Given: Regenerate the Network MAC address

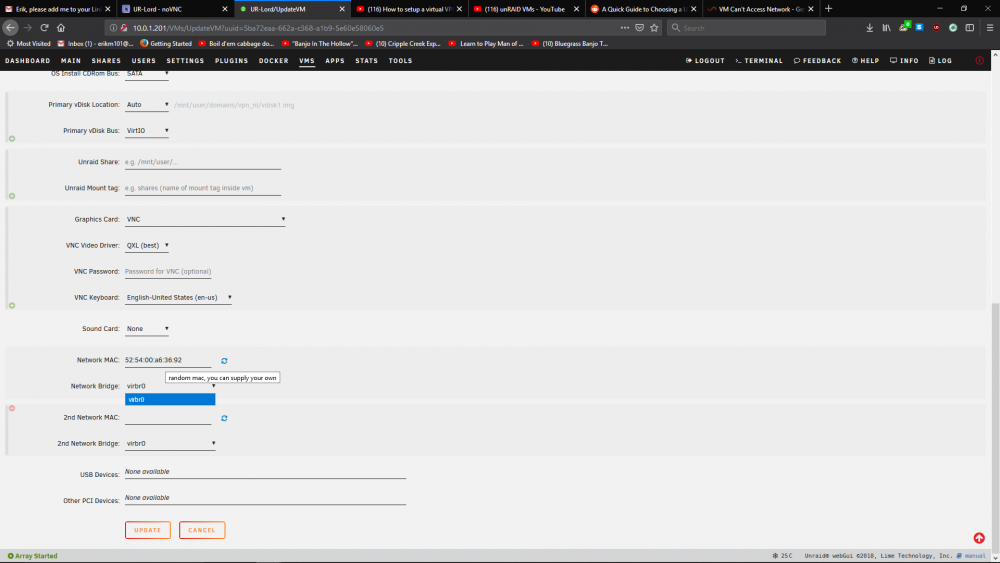Looking at the screenshot, I should (224, 361).
